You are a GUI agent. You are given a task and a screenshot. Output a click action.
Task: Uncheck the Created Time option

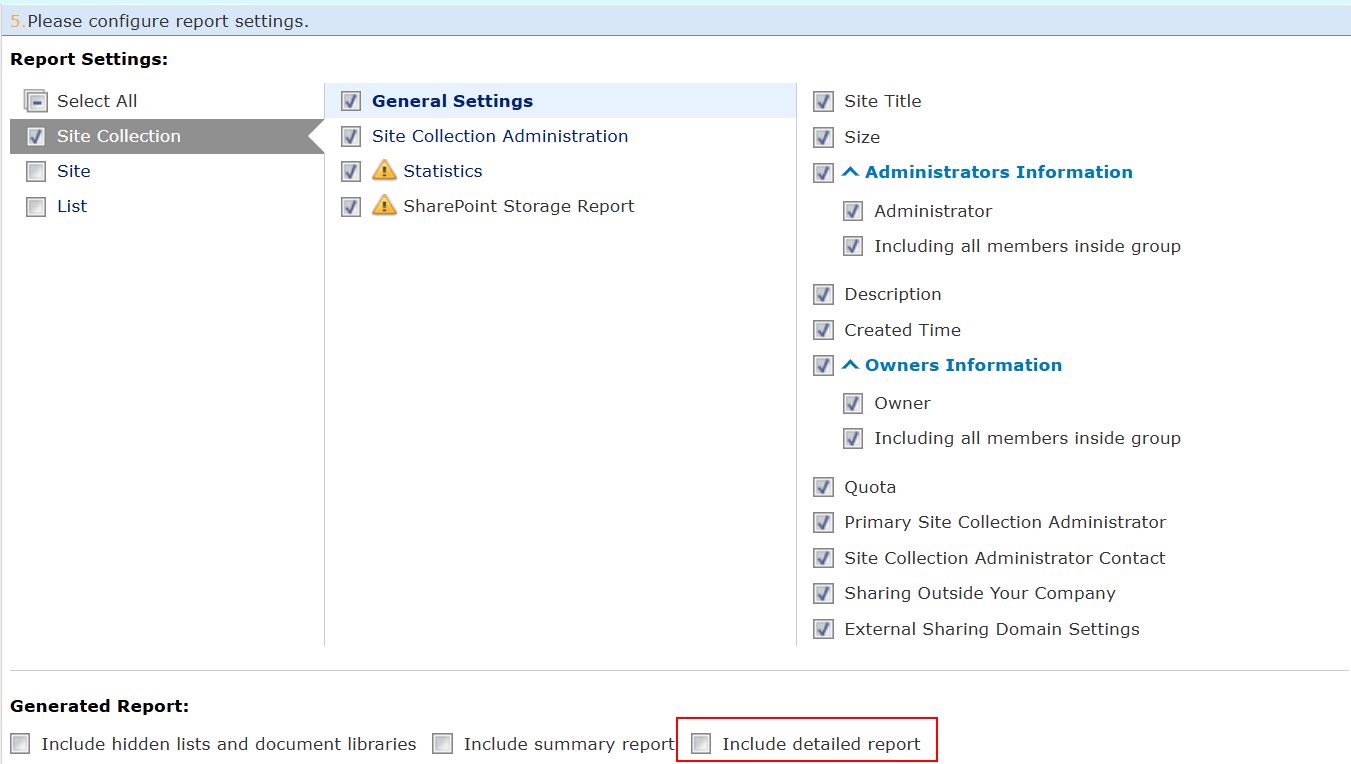(x=822, y=330)
